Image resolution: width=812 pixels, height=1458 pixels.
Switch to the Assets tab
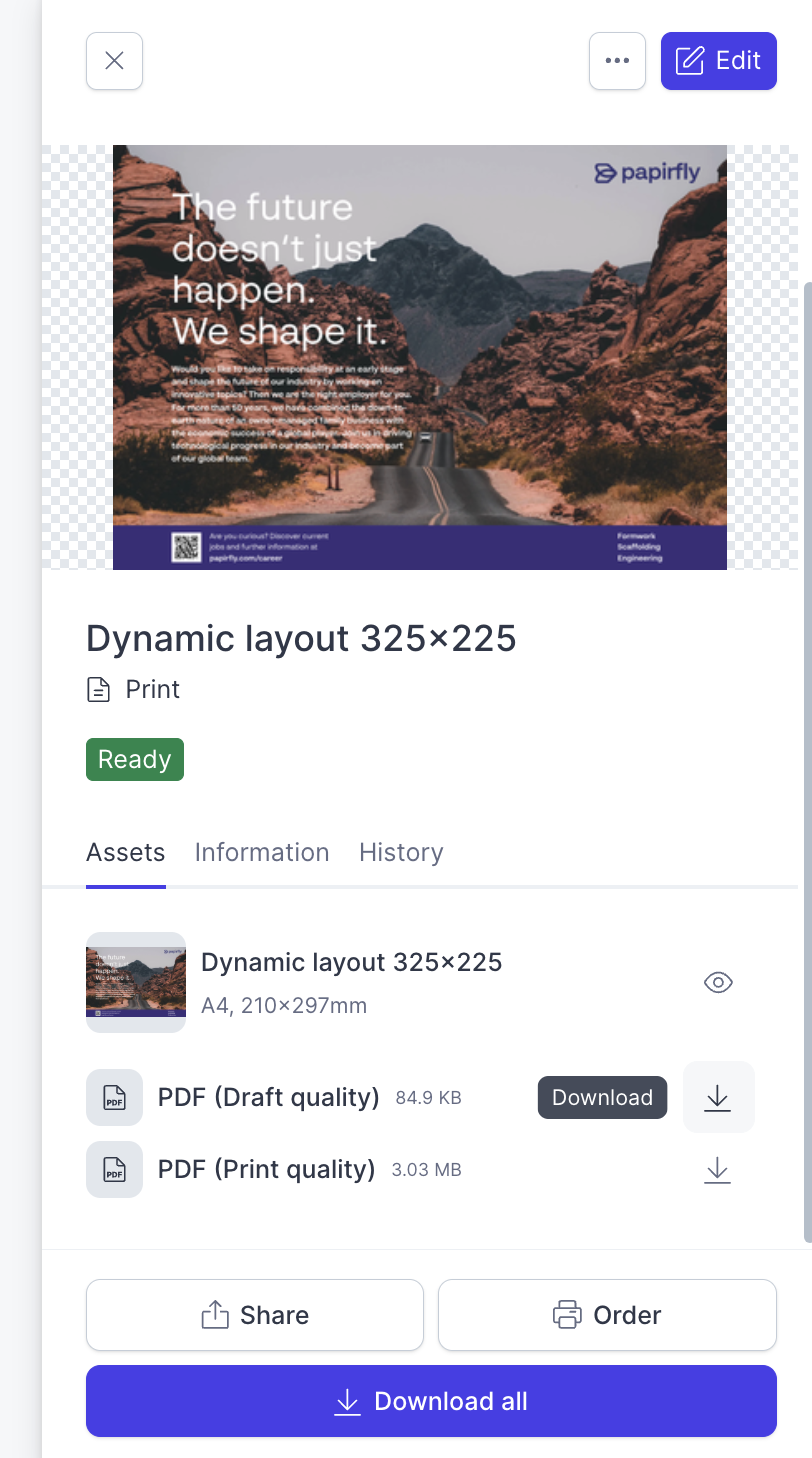pos(126,852)
